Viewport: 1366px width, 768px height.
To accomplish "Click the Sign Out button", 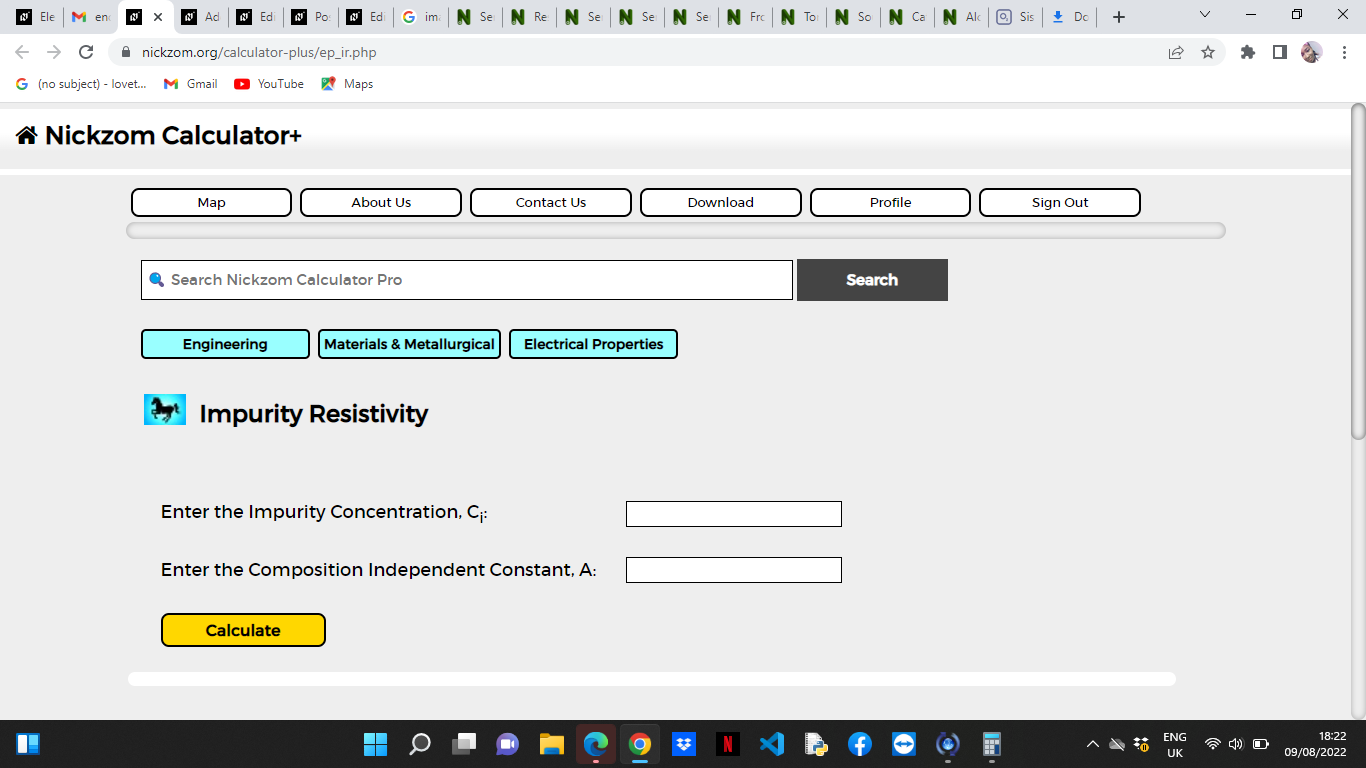I will tap(1060, 202).
